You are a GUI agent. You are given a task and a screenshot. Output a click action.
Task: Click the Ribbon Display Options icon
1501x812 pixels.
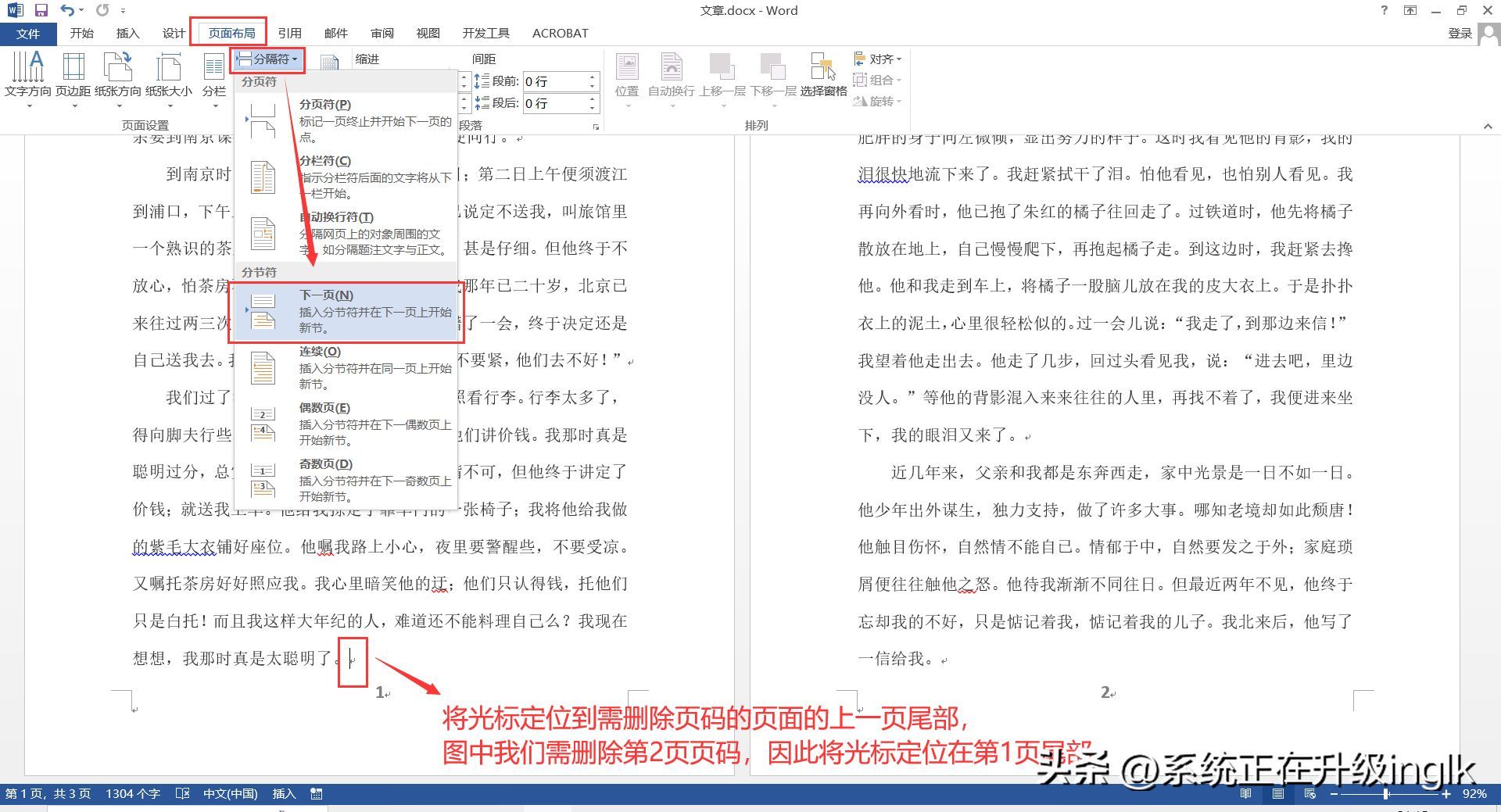pos(1410,10)
